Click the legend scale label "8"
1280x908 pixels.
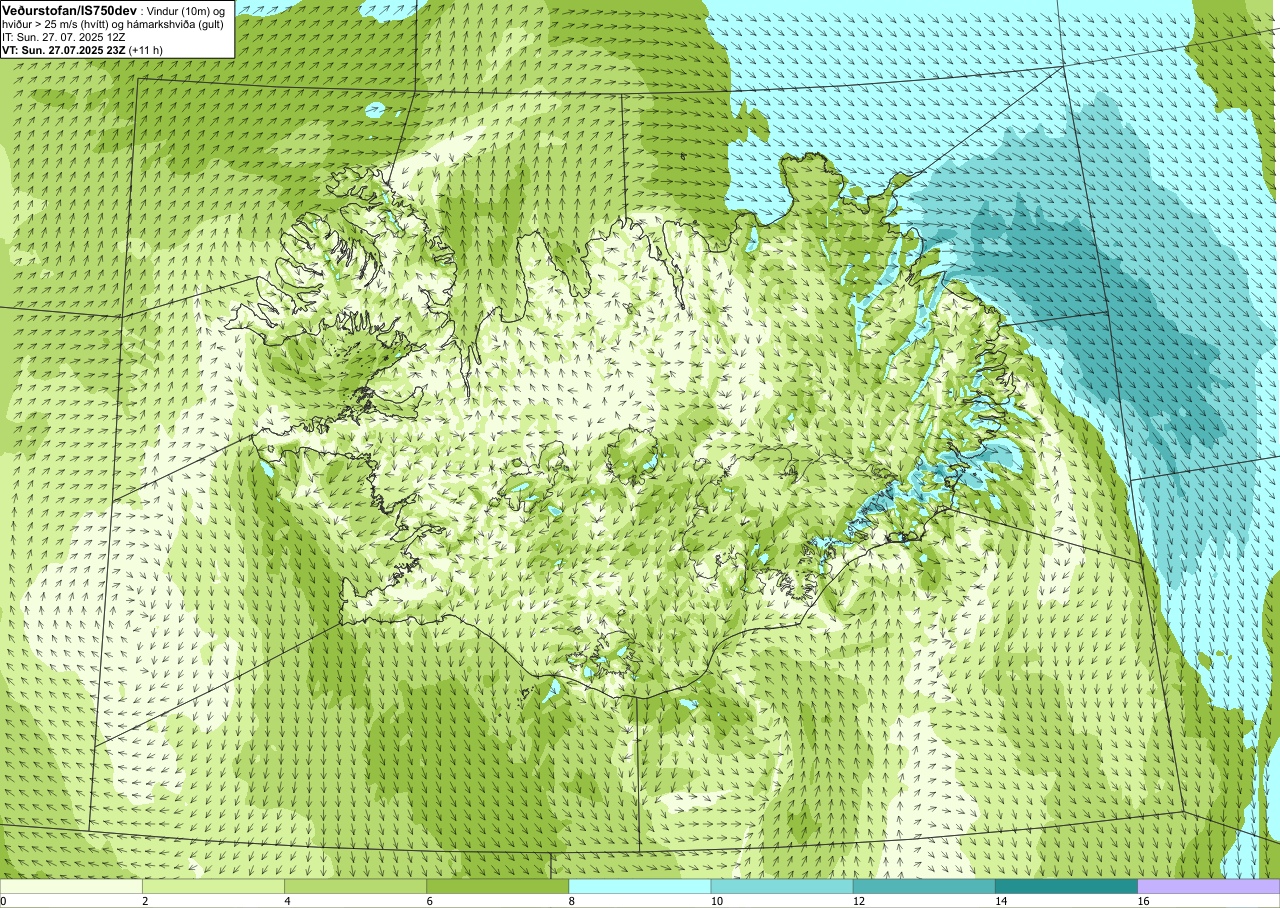tap(571, 901)
